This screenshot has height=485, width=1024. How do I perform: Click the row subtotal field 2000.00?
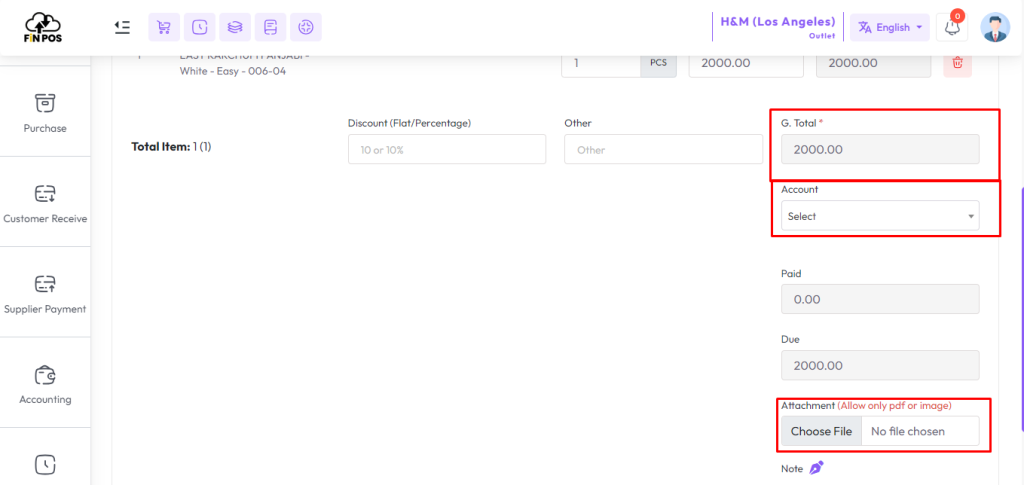[x=874, y=63]
